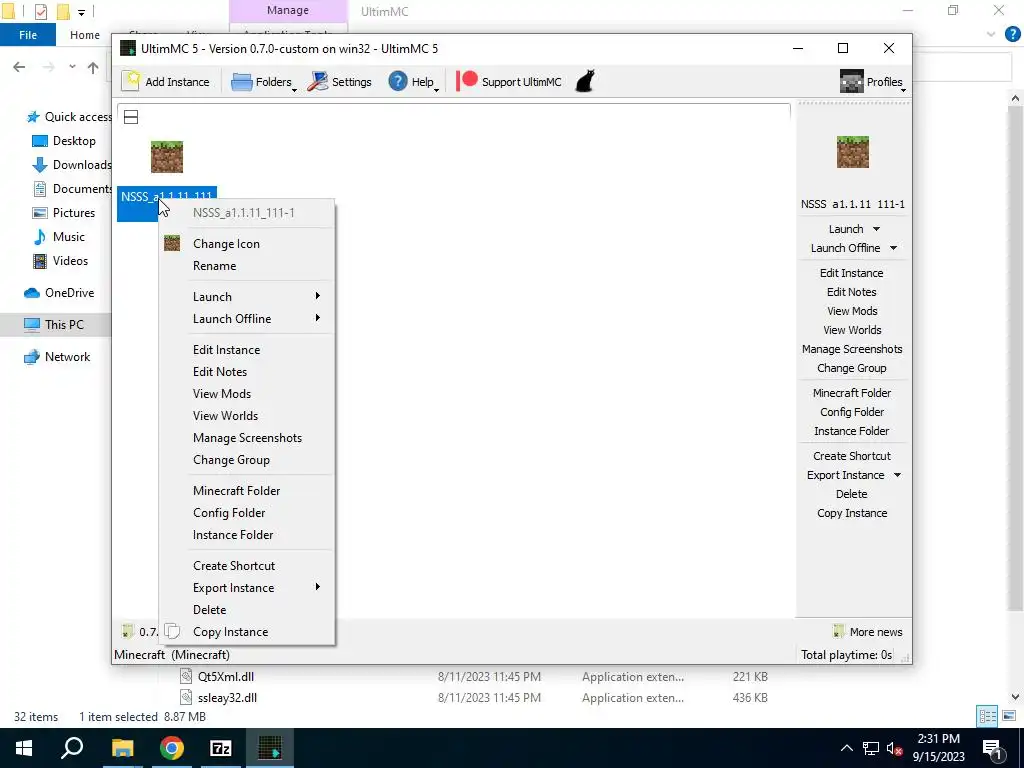Click the Up arrow in File Explorer
Screen dimensions: 1024x768
pyautogui.click(x=93, y=67)
